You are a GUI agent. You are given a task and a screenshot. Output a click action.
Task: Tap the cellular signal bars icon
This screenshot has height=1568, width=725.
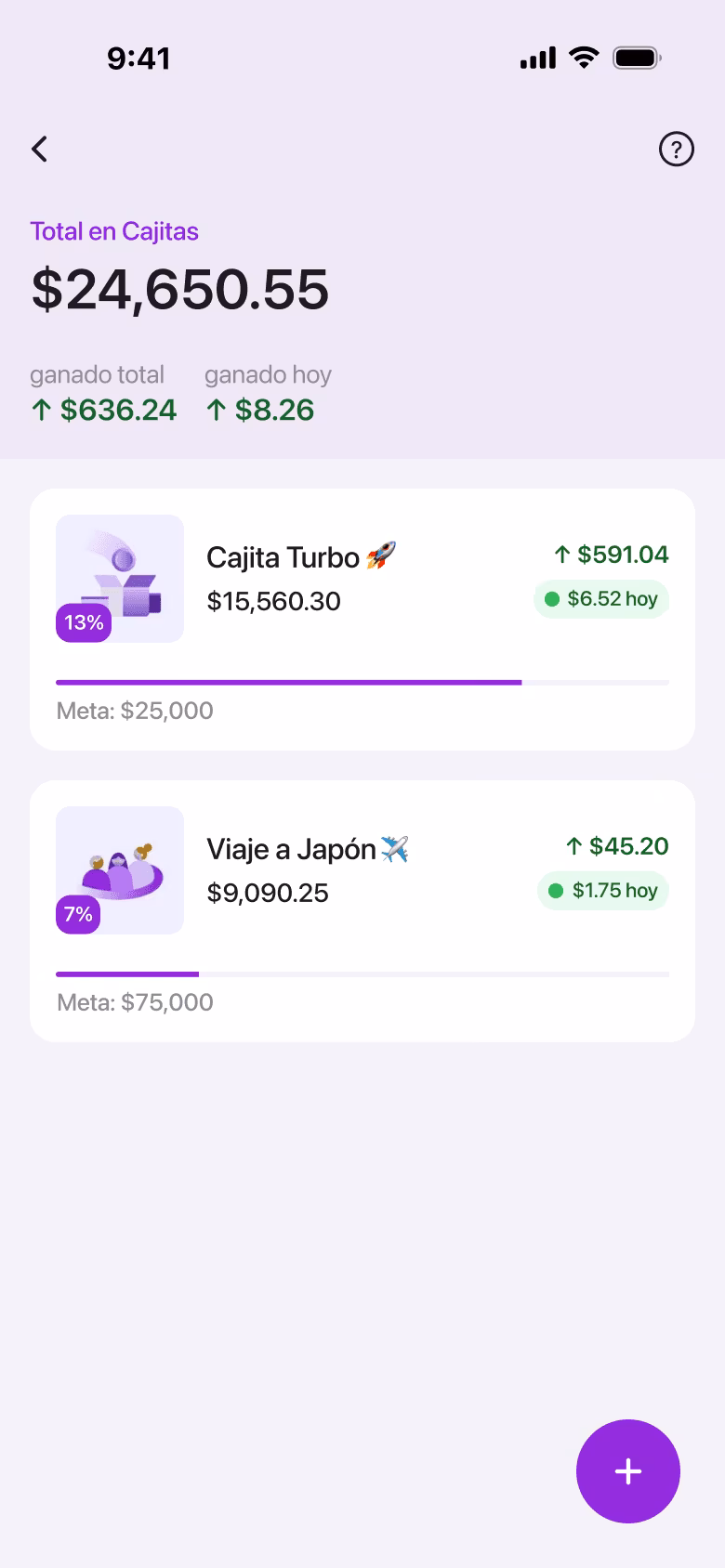(x=538, y=58)
